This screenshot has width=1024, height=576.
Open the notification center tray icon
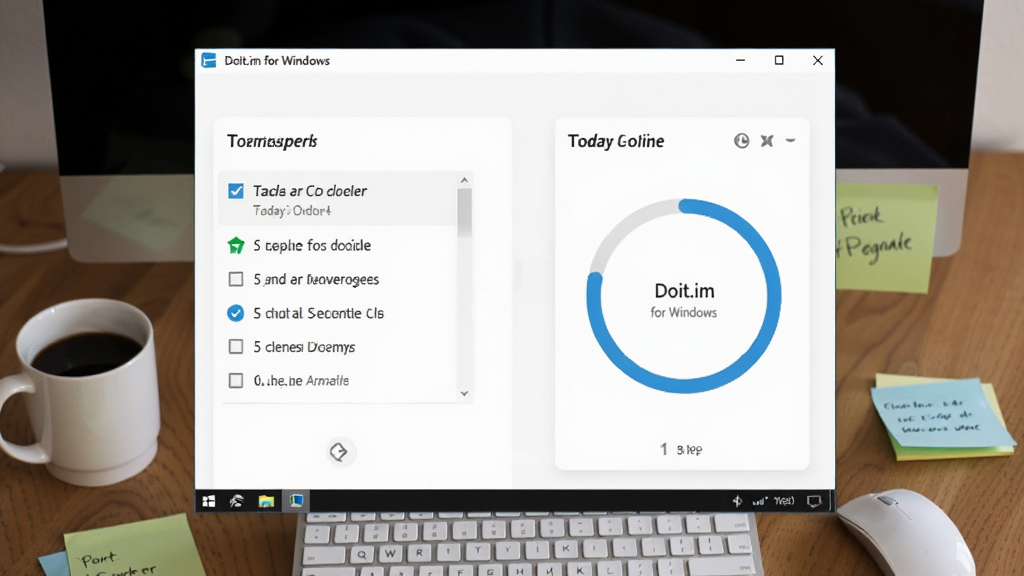pyautogui.click(x=814, y=501)
